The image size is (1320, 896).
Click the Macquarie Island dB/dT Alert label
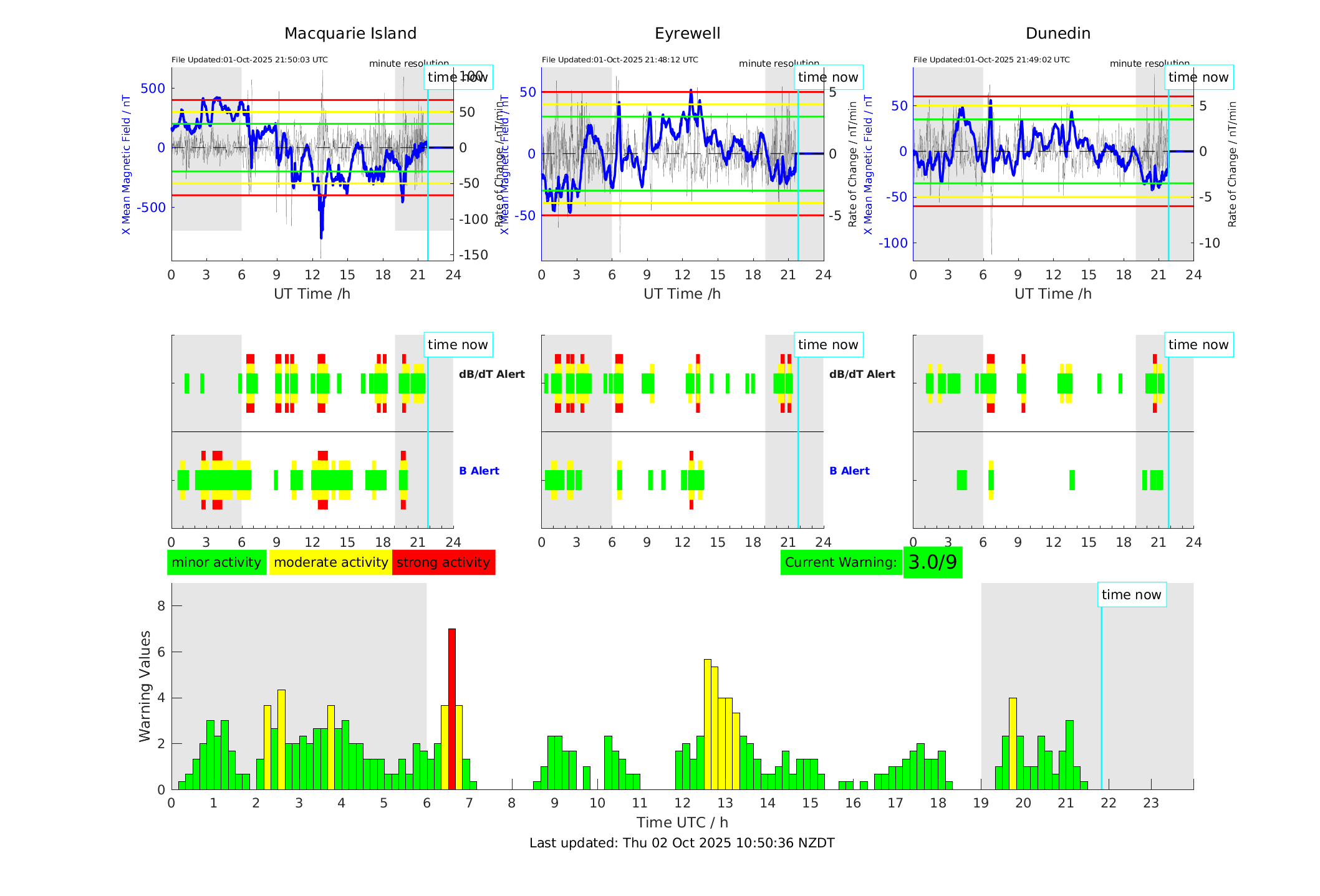pos(491,374)
